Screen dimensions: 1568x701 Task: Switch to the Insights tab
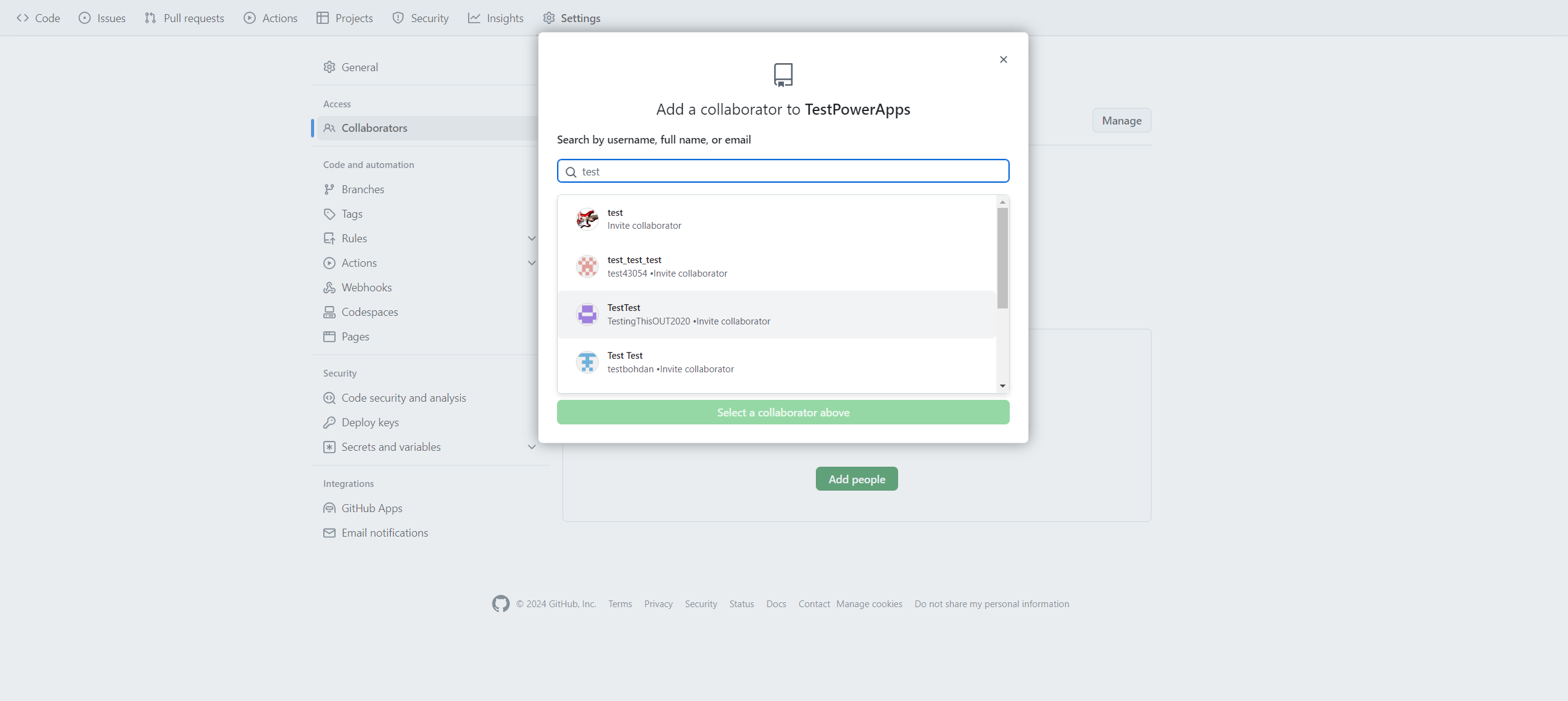tap(496, 18)
